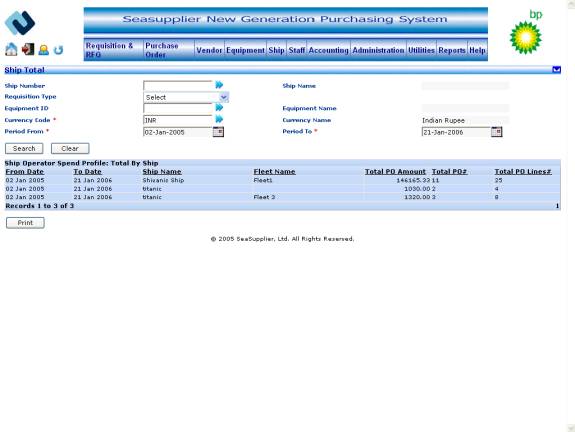Sort by Fleet Name column header
Image resolution: width=575 pixels, height=432 pixels.
point(274,172)
